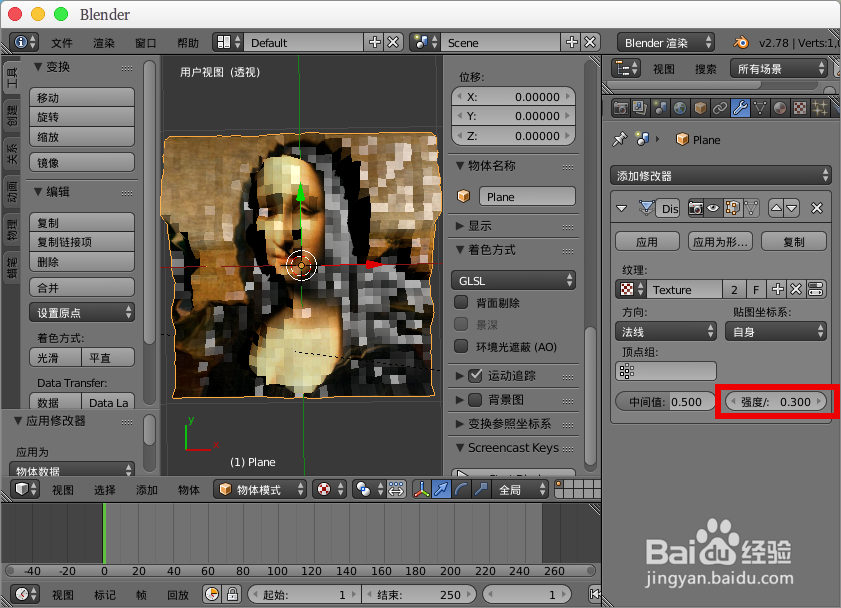Screen dimensions: 841x608
Task: Enable the scale manipulator icon
Action: (481, 489)
